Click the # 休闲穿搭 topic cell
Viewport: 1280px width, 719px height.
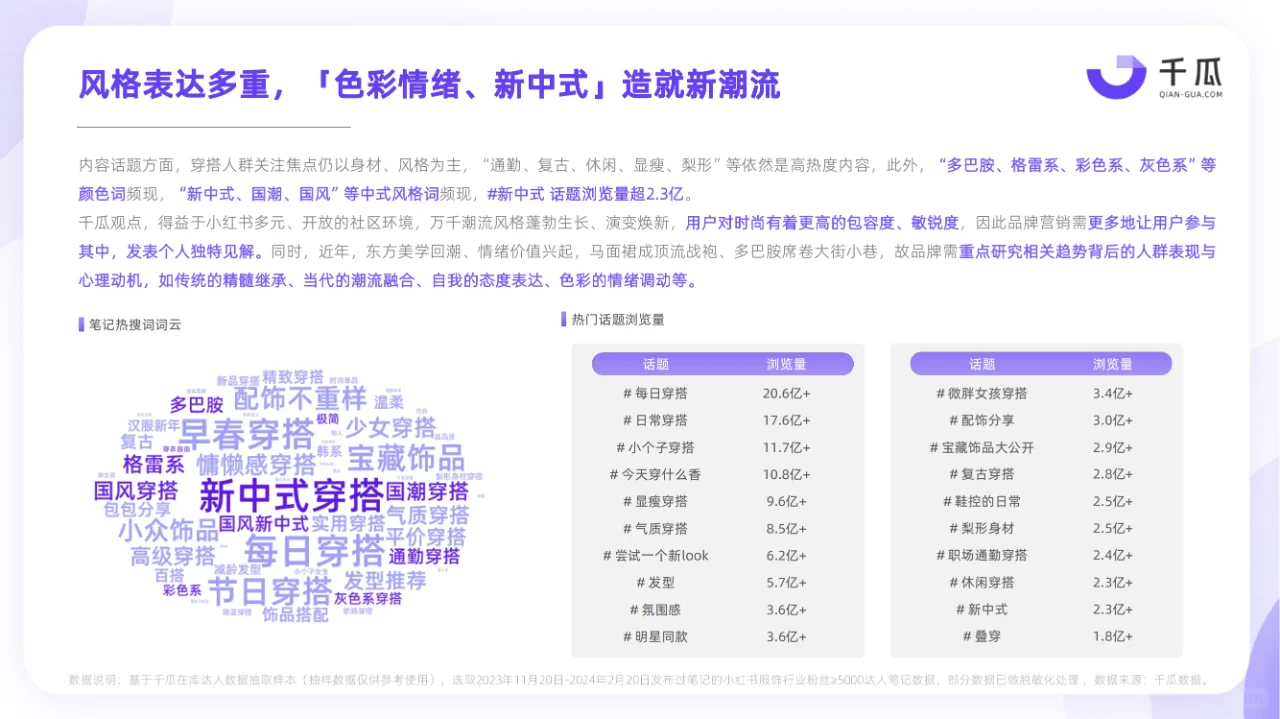coord(981,582)
